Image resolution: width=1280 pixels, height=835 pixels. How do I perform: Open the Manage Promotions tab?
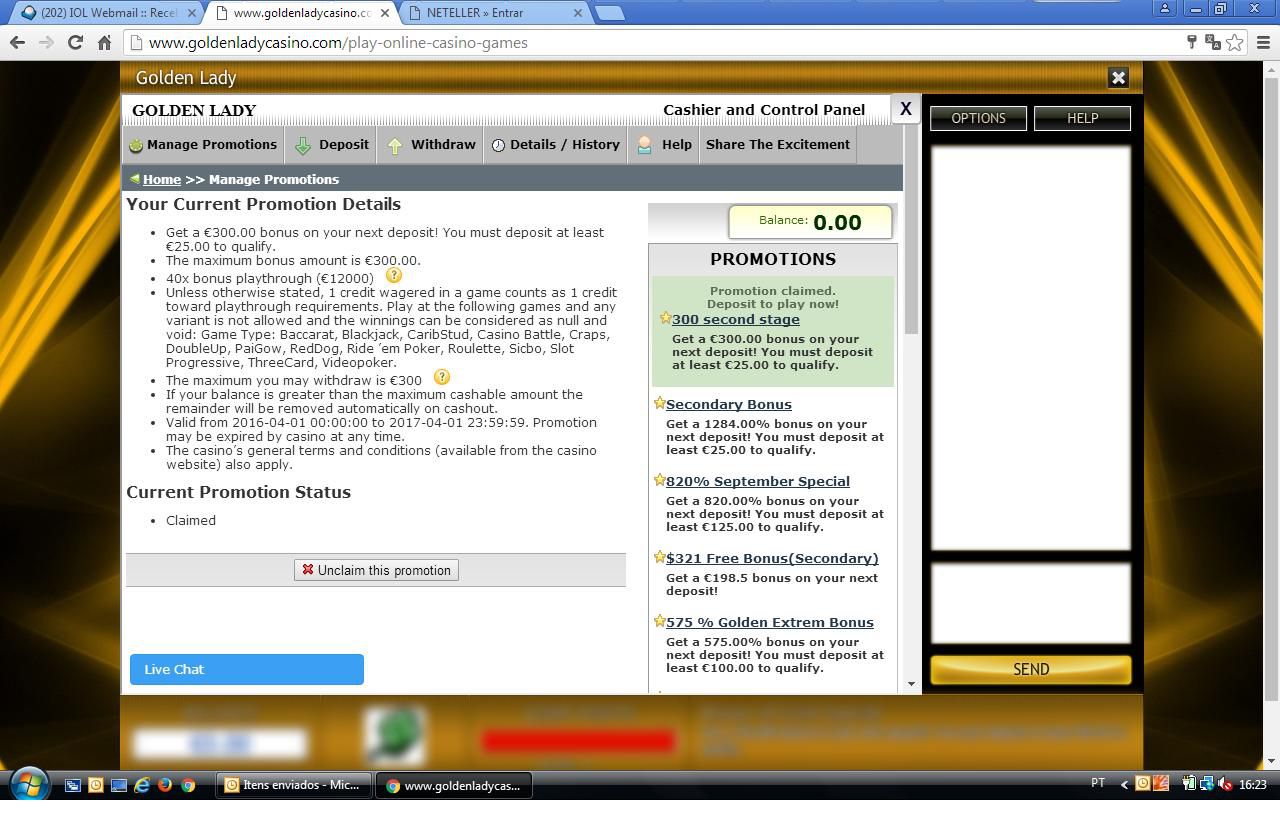coord(203,145)
